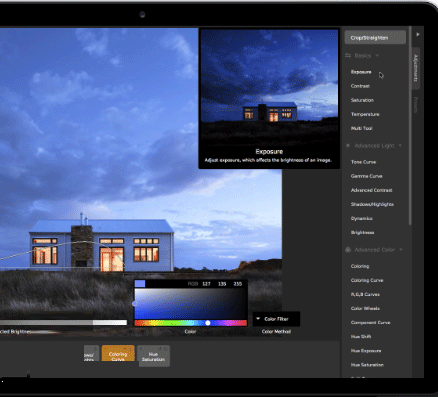Choose Color Wheels in Advanced Color
This screenshot has width=438, height=397.
click(365, 309)
